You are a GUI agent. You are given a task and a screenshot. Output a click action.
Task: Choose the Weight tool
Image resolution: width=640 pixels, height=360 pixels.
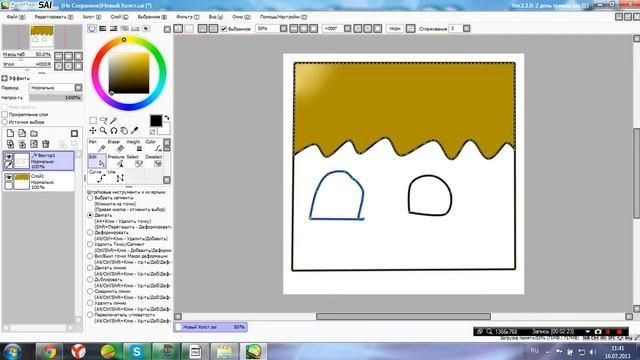coord(135,146)
